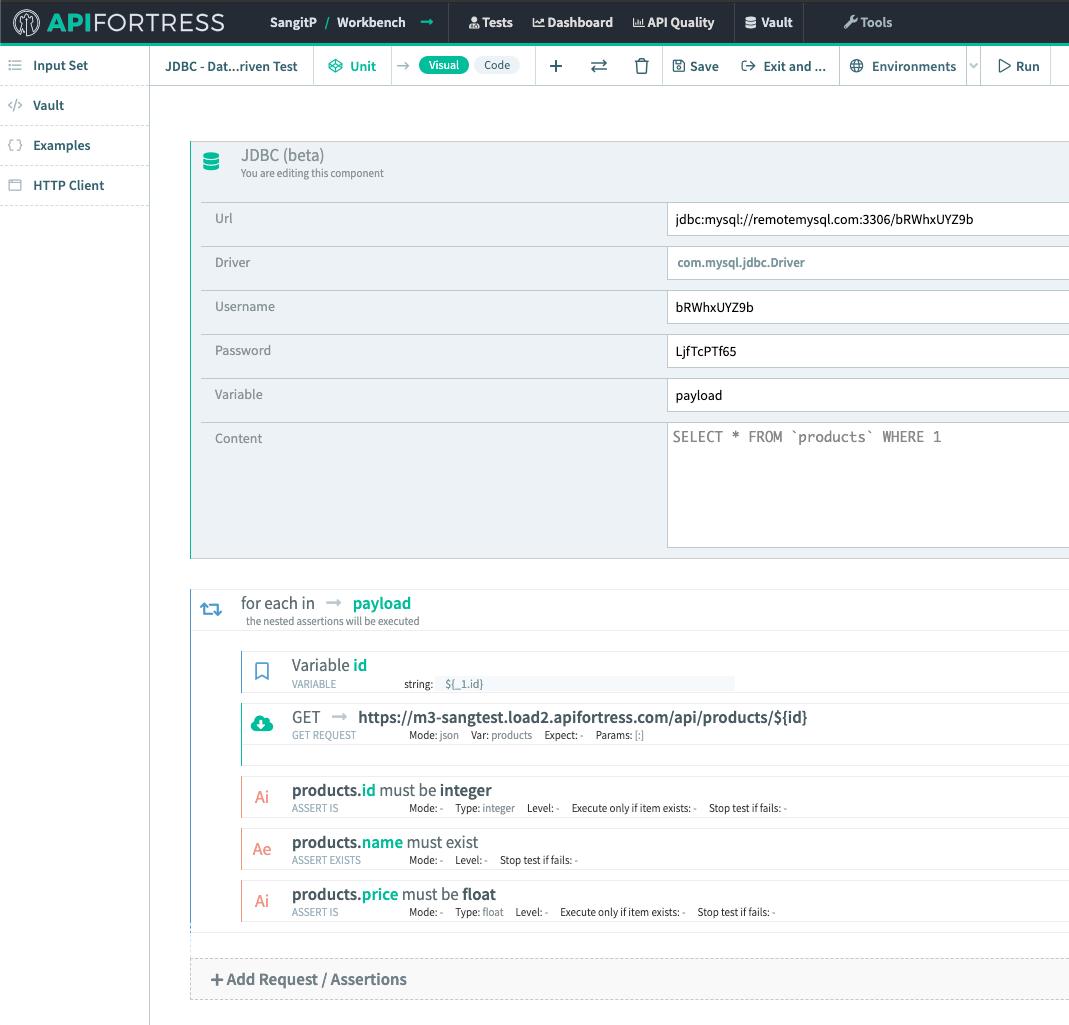Open the Environments dropdown arrow
The width and height of the screenshot is (1069, 1025).
pos(972,65)
